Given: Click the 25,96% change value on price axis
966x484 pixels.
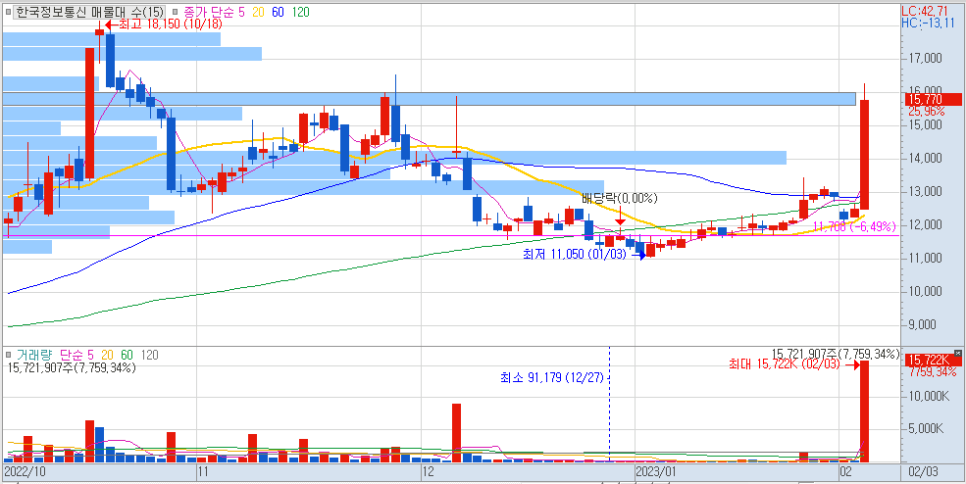Looking at the screenshot, I should click(925, 111).
